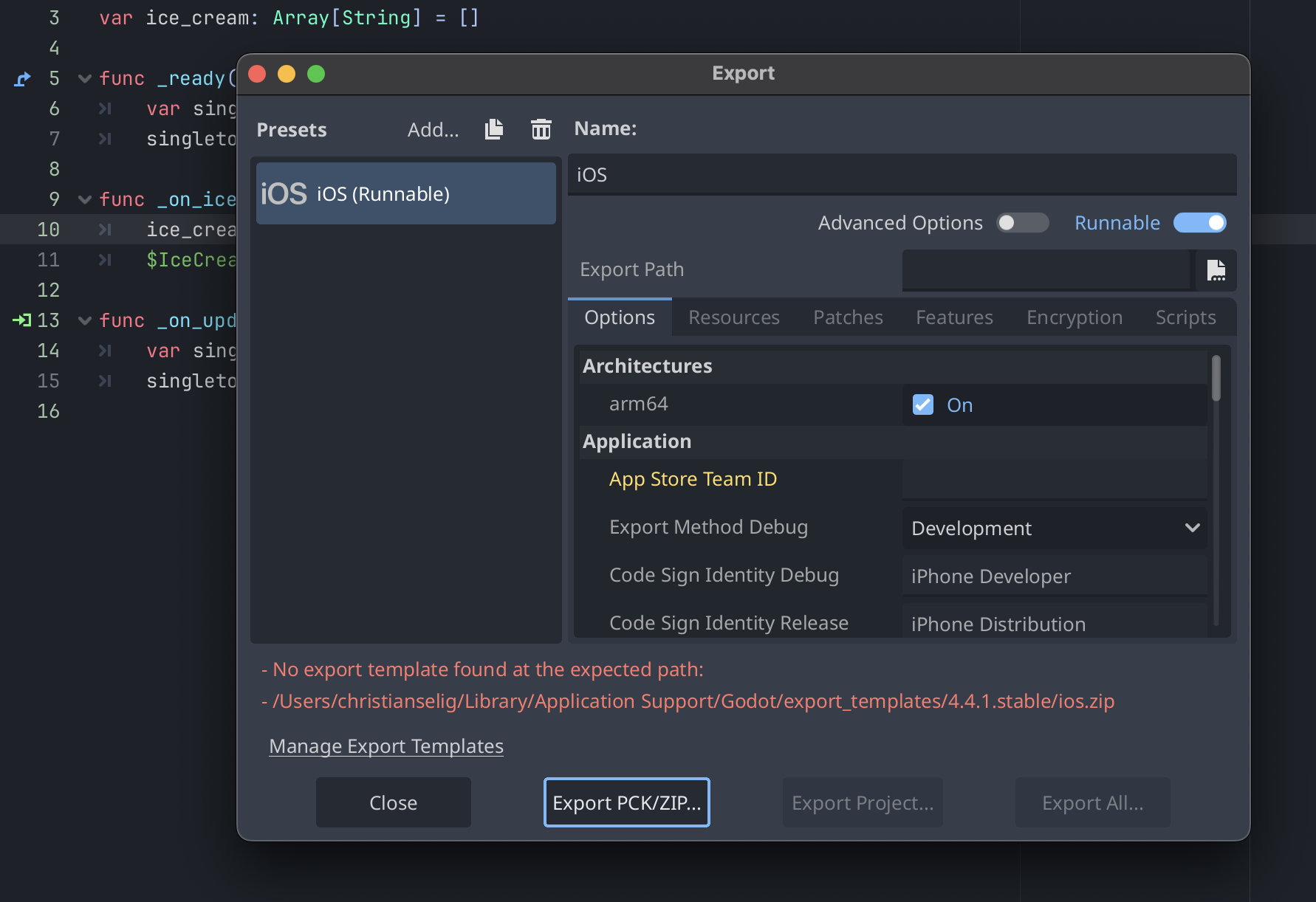Click the 'Array[String]' type on line 3
The width and height of the screenshot is (1316, 902).
pos(347,18)
